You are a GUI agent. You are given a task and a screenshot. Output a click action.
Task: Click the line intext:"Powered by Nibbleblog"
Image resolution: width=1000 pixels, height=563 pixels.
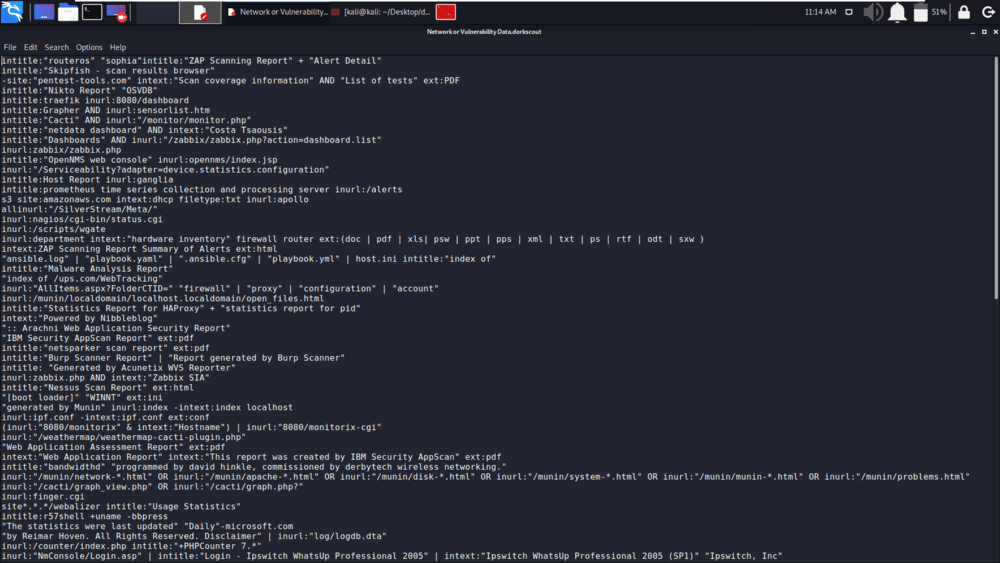(79, 318)
